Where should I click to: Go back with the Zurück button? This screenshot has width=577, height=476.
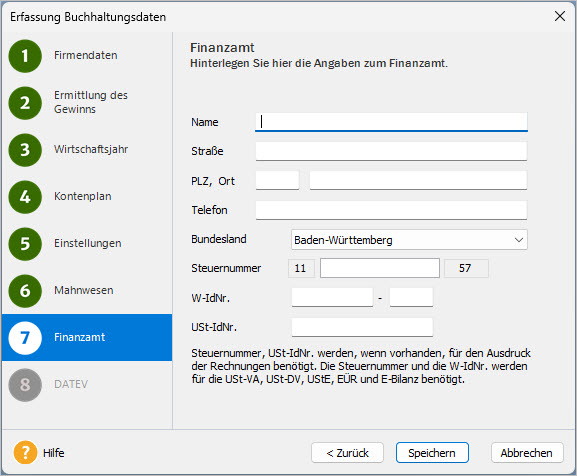click(x=347, y=453)
